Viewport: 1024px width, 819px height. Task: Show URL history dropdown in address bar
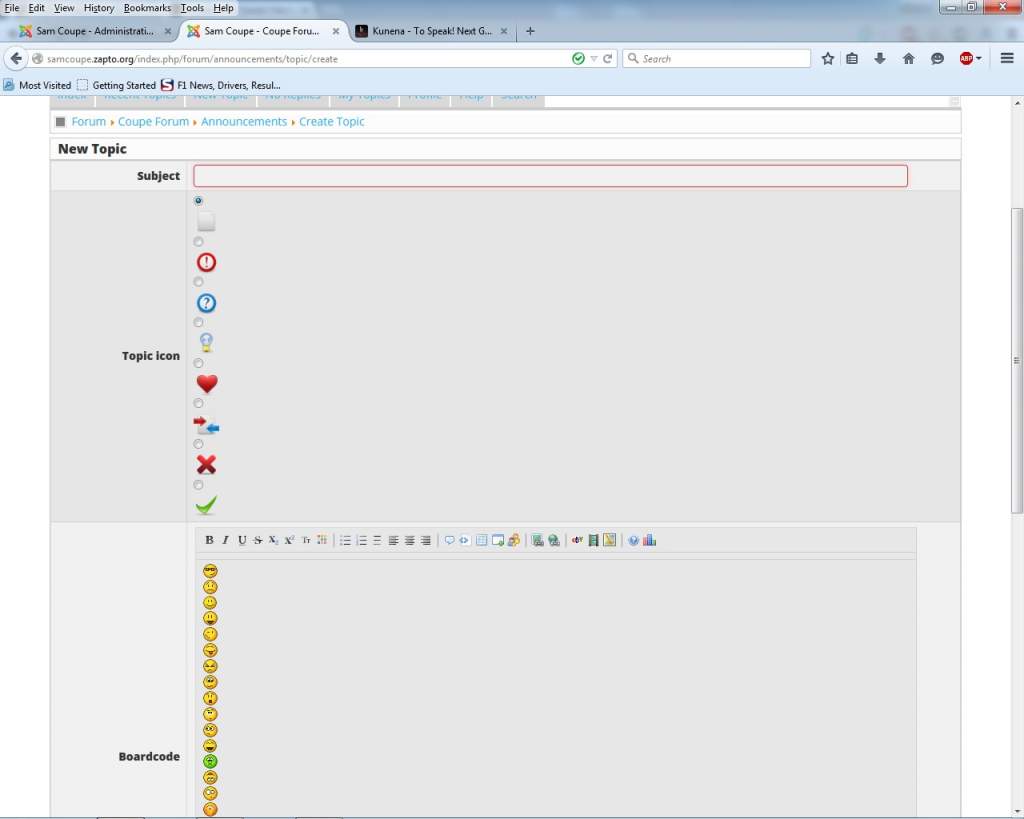pyautogui.click(x=594, y=59)
